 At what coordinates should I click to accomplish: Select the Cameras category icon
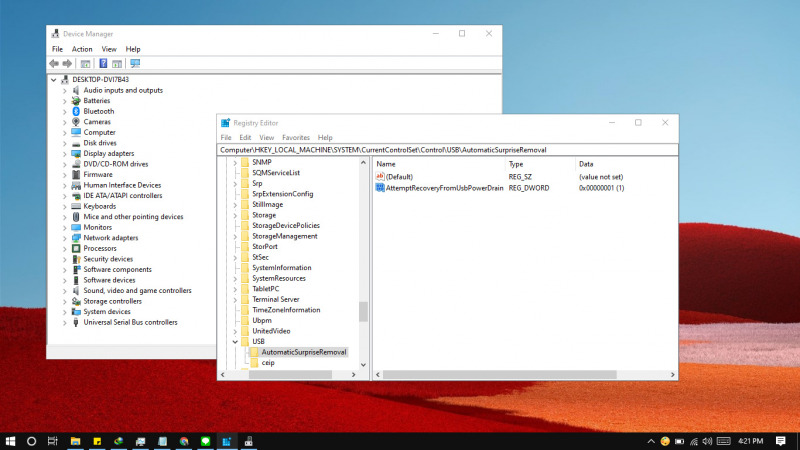pos(76,121)
